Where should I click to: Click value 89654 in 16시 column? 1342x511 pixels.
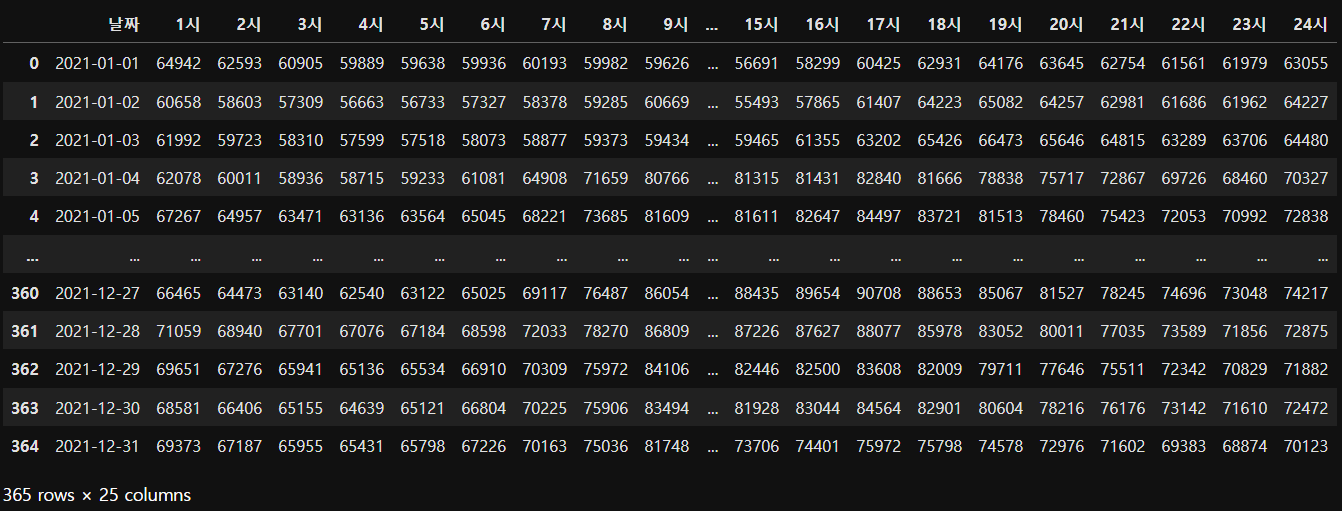coord(817,293)
